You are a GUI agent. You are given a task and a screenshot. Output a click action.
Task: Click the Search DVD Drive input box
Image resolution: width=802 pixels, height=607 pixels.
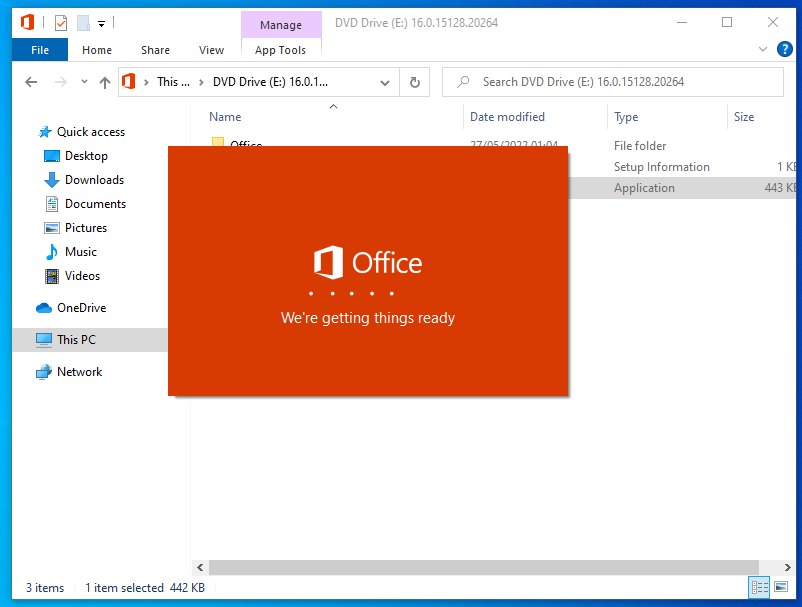click(x=613, y=82)
